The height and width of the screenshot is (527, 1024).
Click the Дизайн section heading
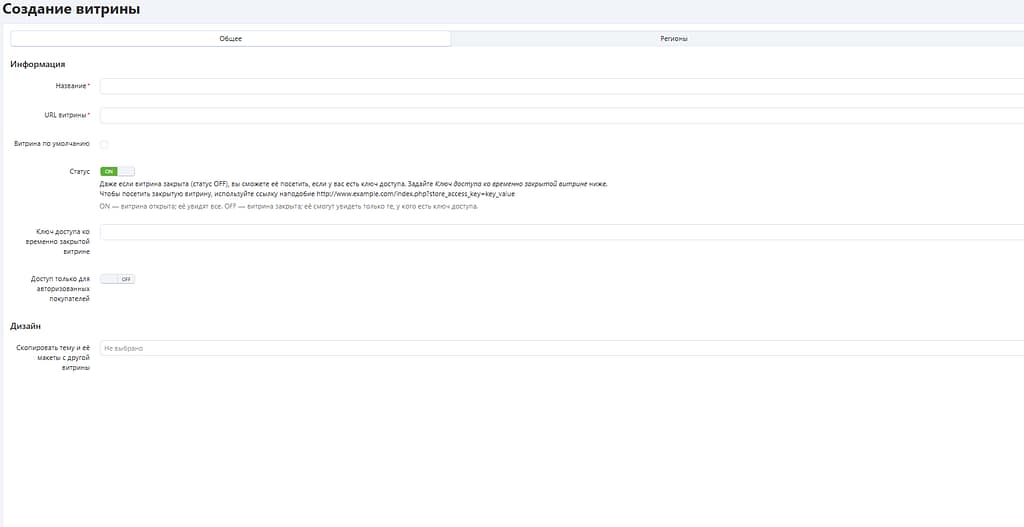tap(26, 326)
